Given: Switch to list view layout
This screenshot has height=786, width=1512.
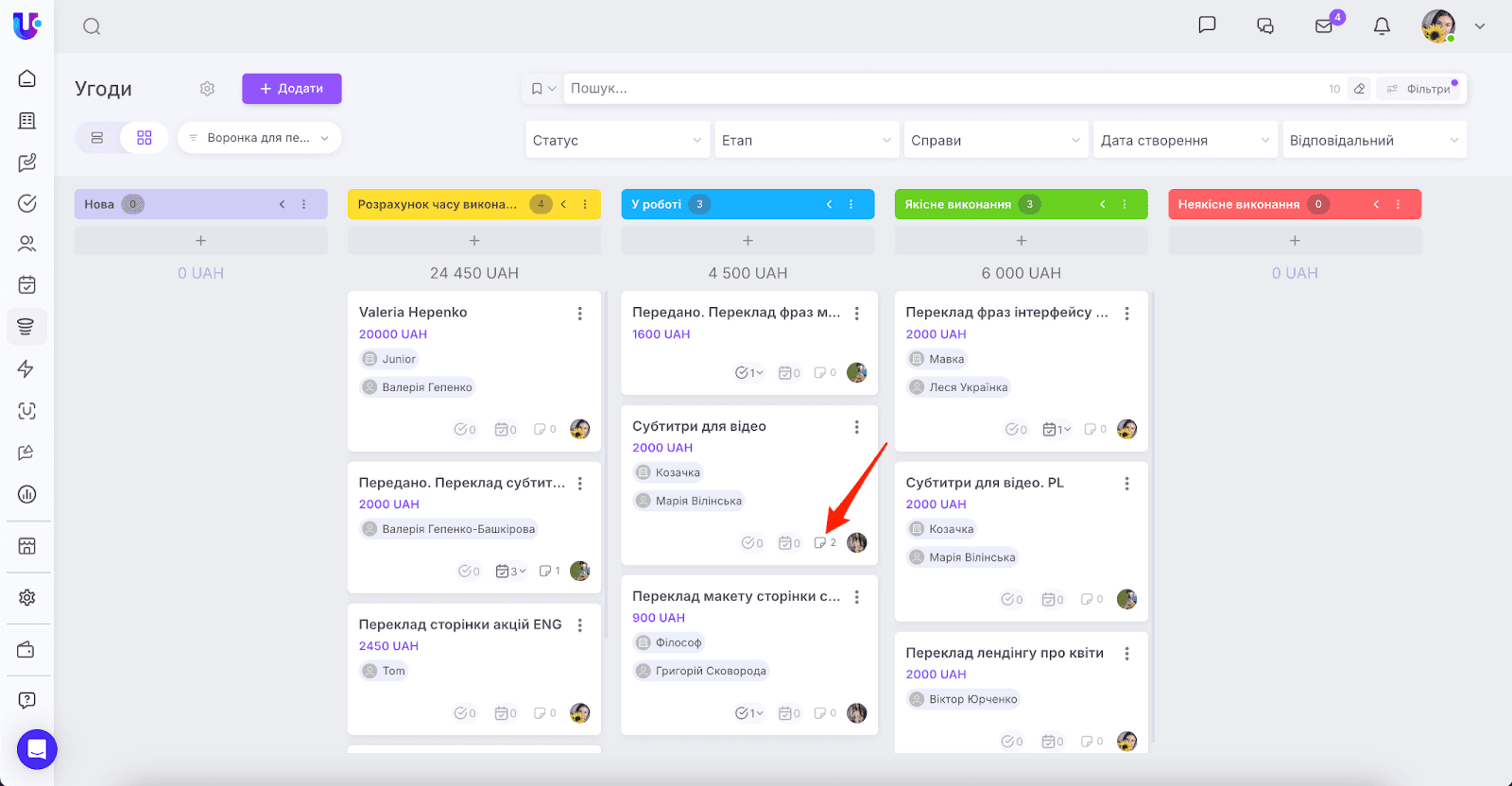Looking at the screenshot, I should 97,138.
